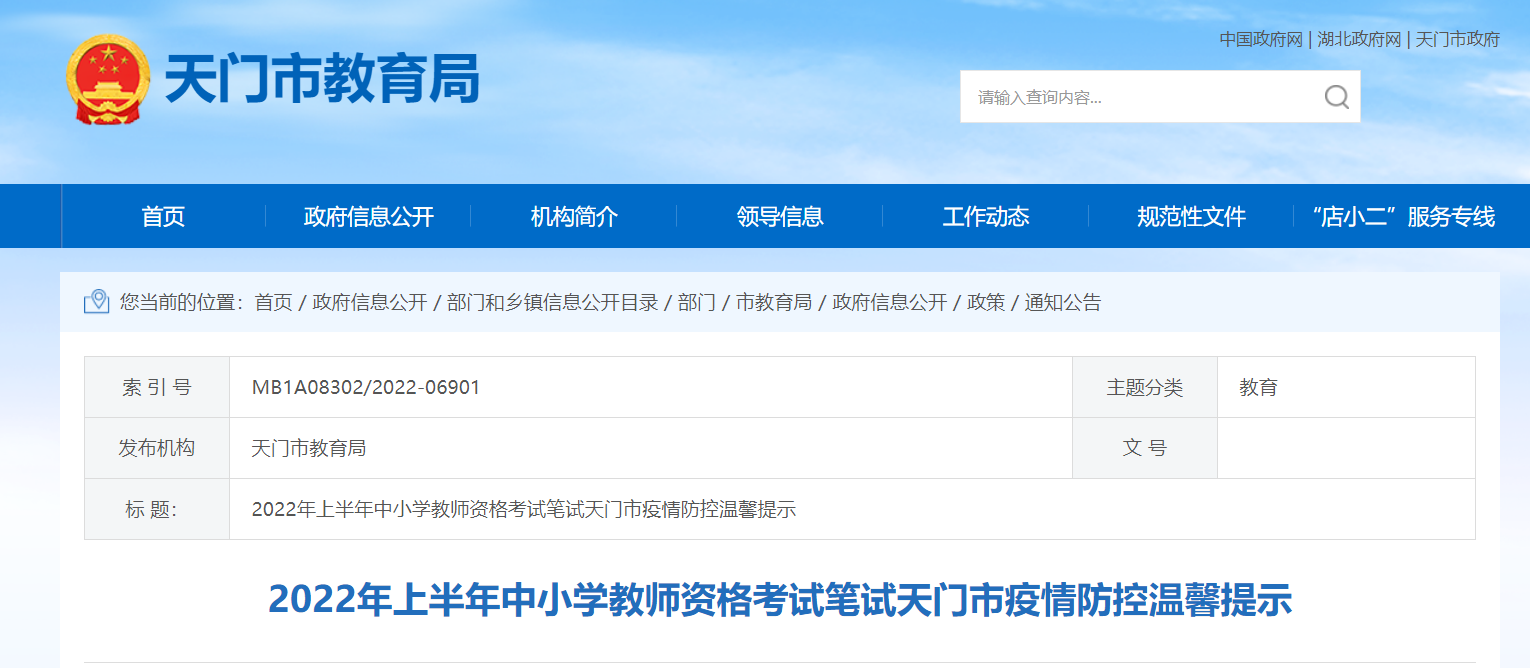Go to 政策 breadcrumb link
Image resolution: width=1530 pixels, height=668 pixels.
(x=986, y=302)
